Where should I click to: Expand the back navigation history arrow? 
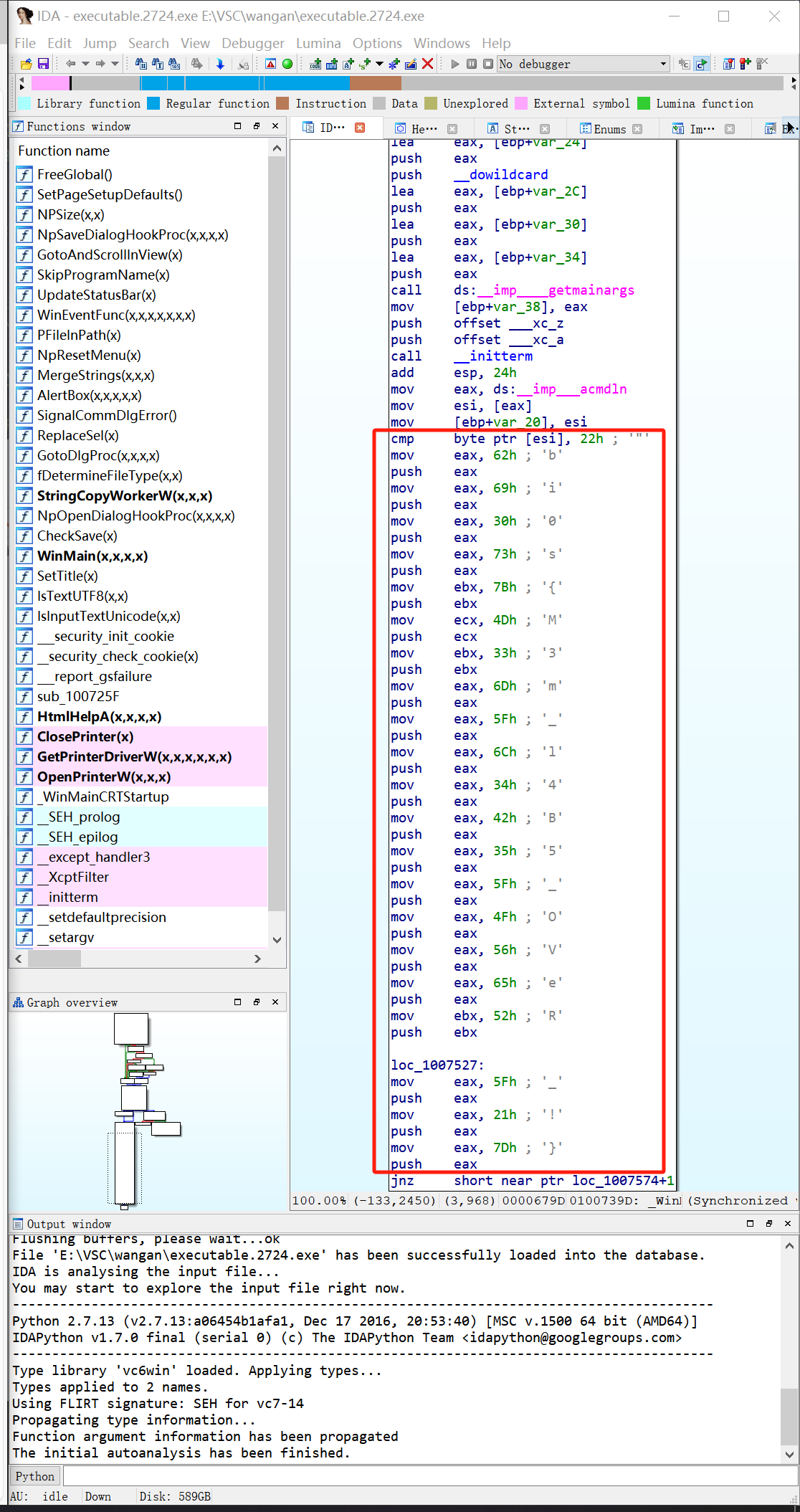pos(85,64)
